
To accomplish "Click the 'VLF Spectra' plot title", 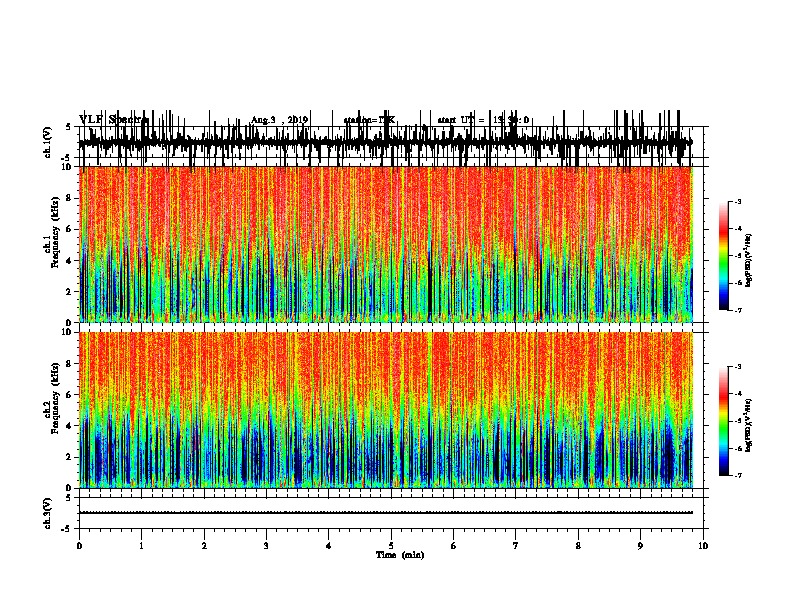I will (114, 120).
